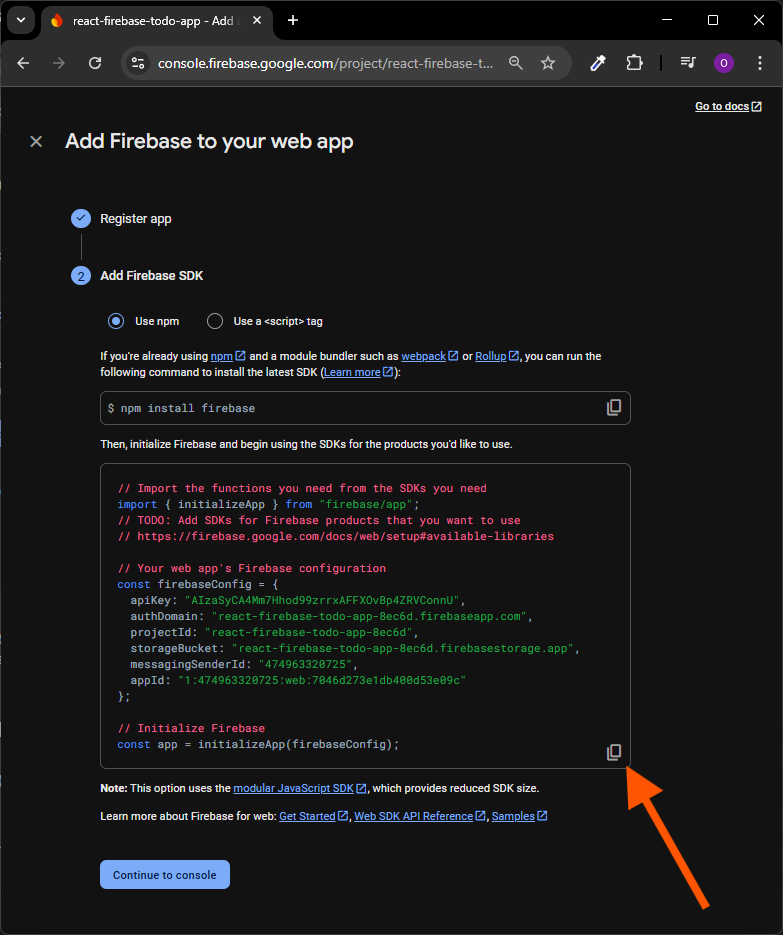
Task: Open the zoom magnifier in address bar
Action: pos(516,63)
